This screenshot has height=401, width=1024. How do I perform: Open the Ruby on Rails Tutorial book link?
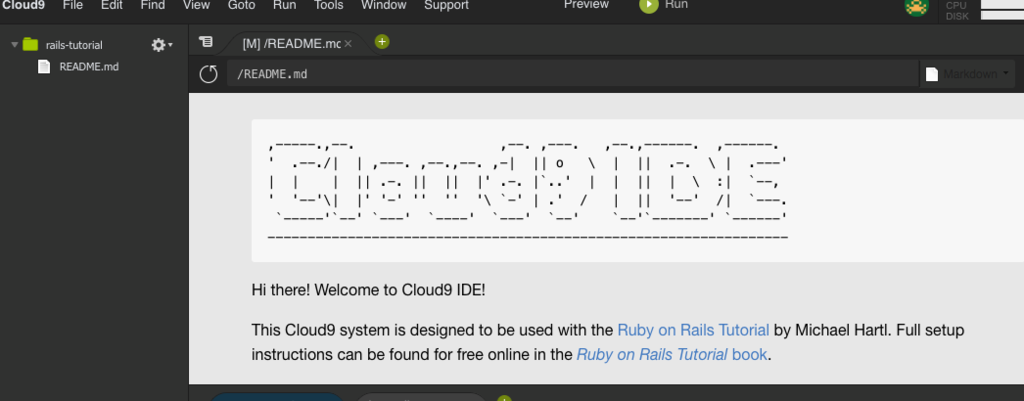click(672, 355)
